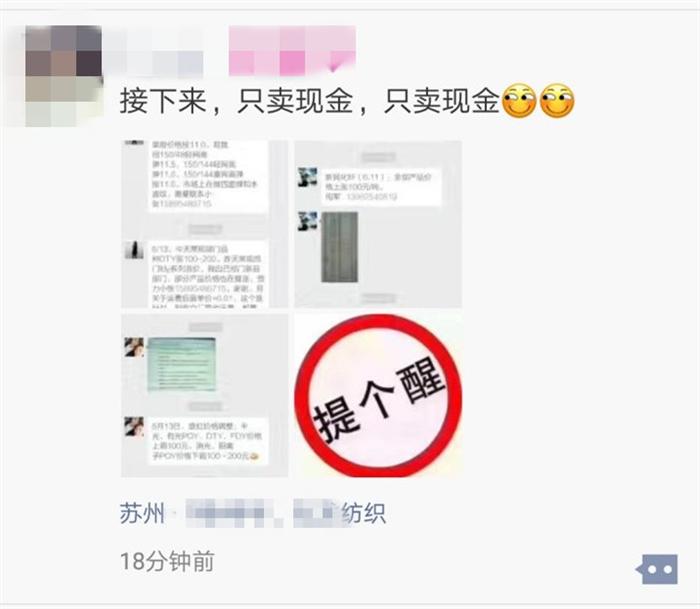
Task: Click the gray door picture inside the top-right thumbnail
Action: [x=340, y=247]
